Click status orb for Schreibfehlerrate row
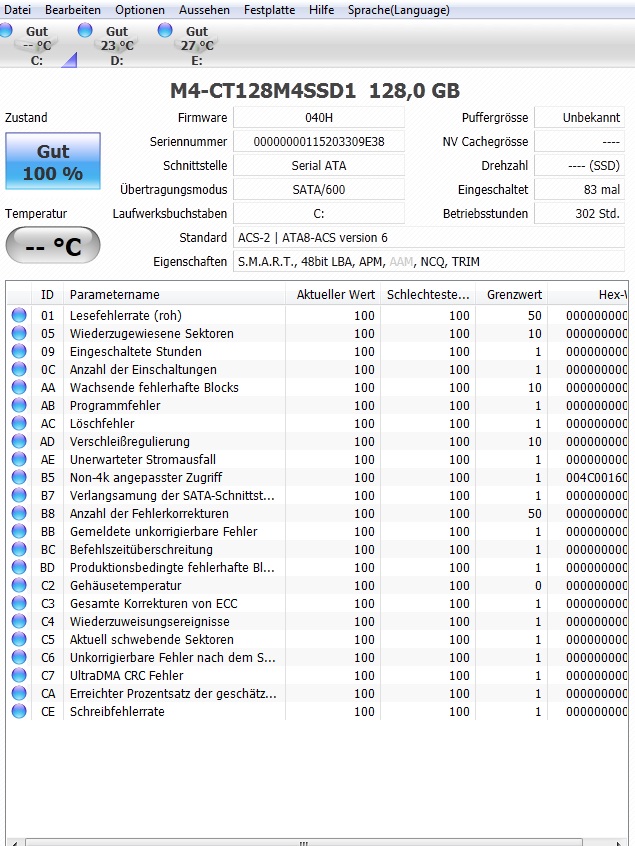Viewport: 635px width, 846px height. tap(19, 711)
